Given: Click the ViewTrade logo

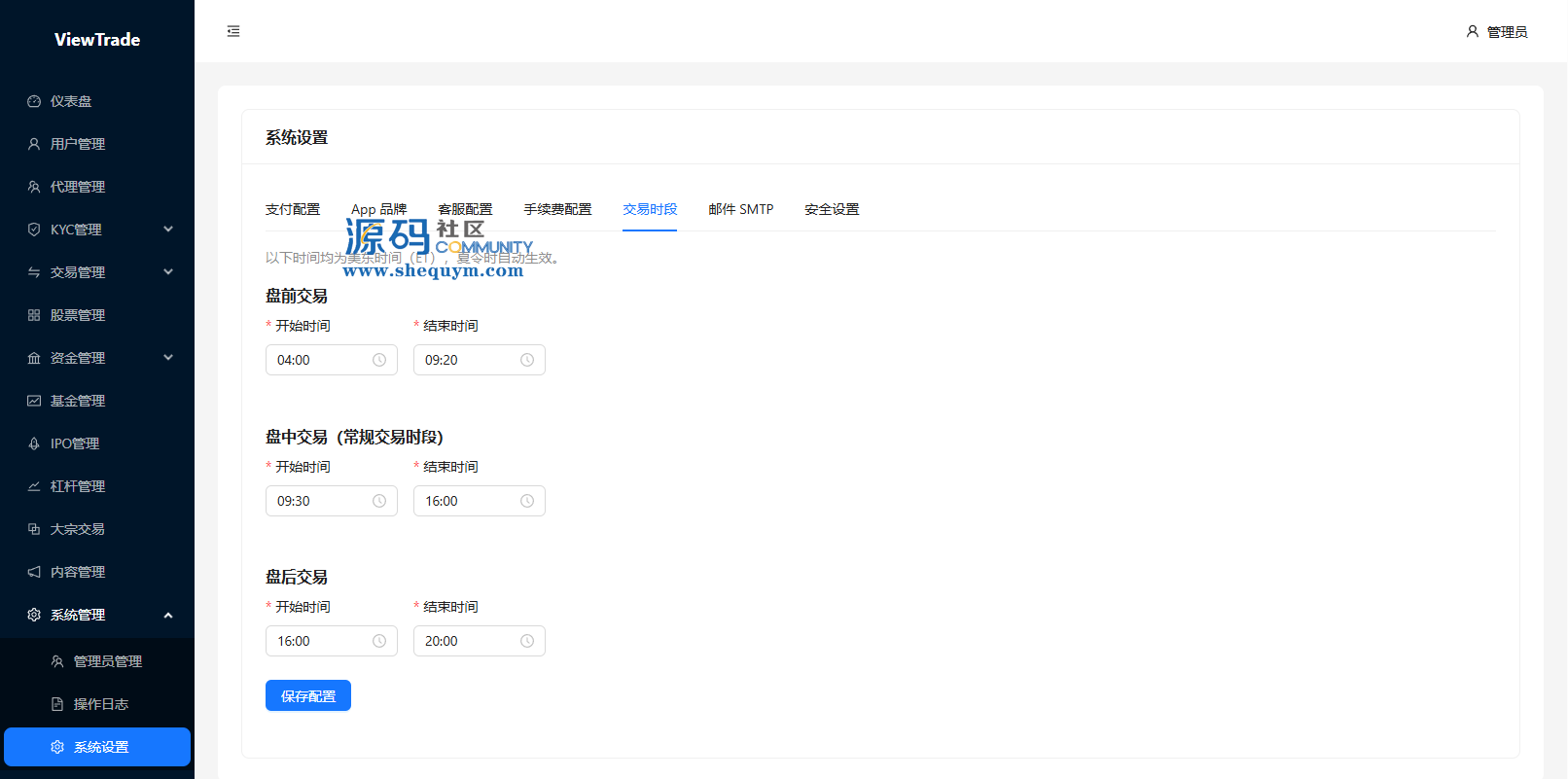Looking at the screenshot, I should pos(97,40).
